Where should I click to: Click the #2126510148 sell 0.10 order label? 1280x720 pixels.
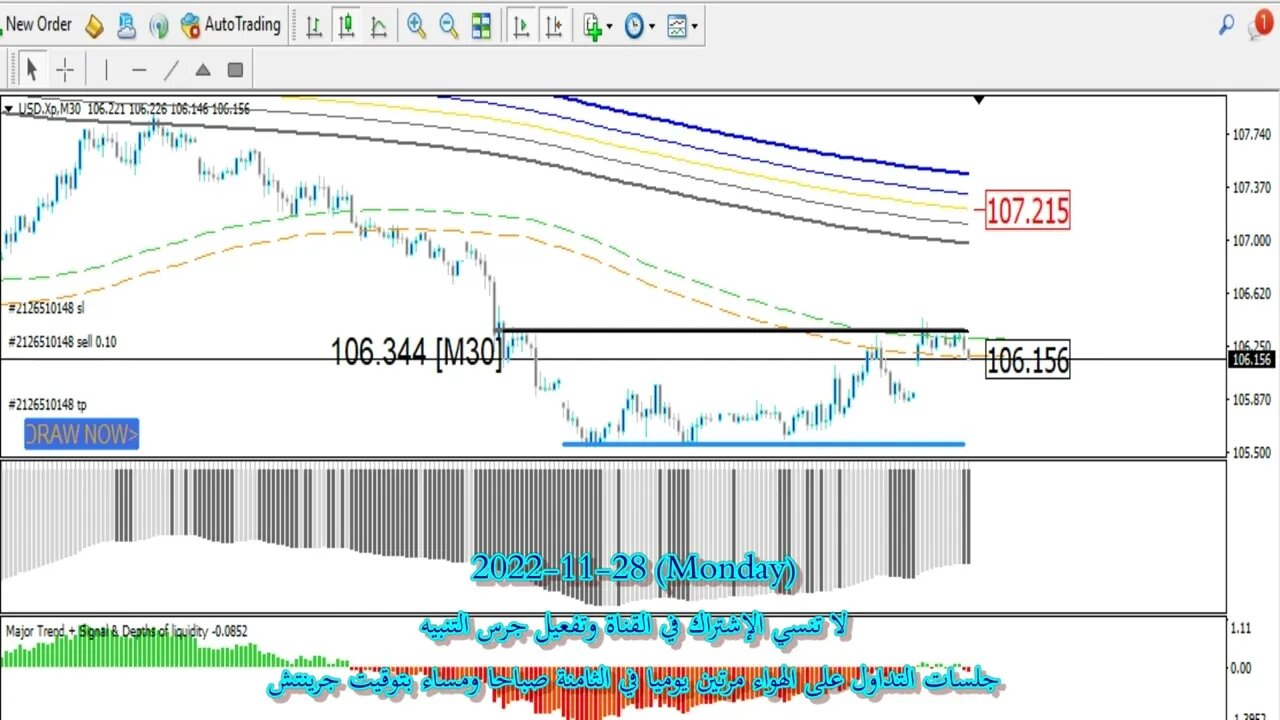coord(62,342)
